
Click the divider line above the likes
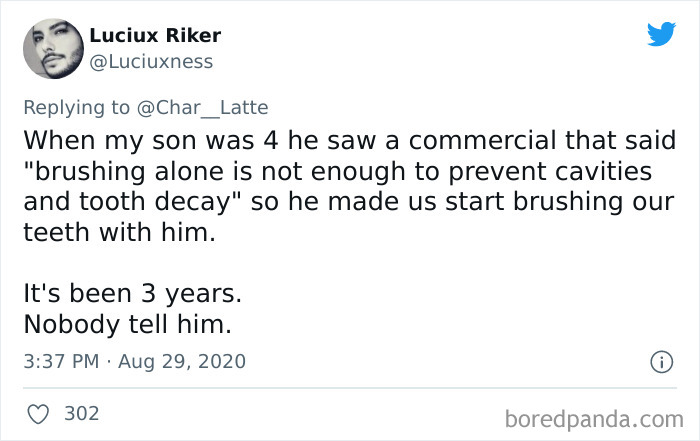[x=350, y=388]
